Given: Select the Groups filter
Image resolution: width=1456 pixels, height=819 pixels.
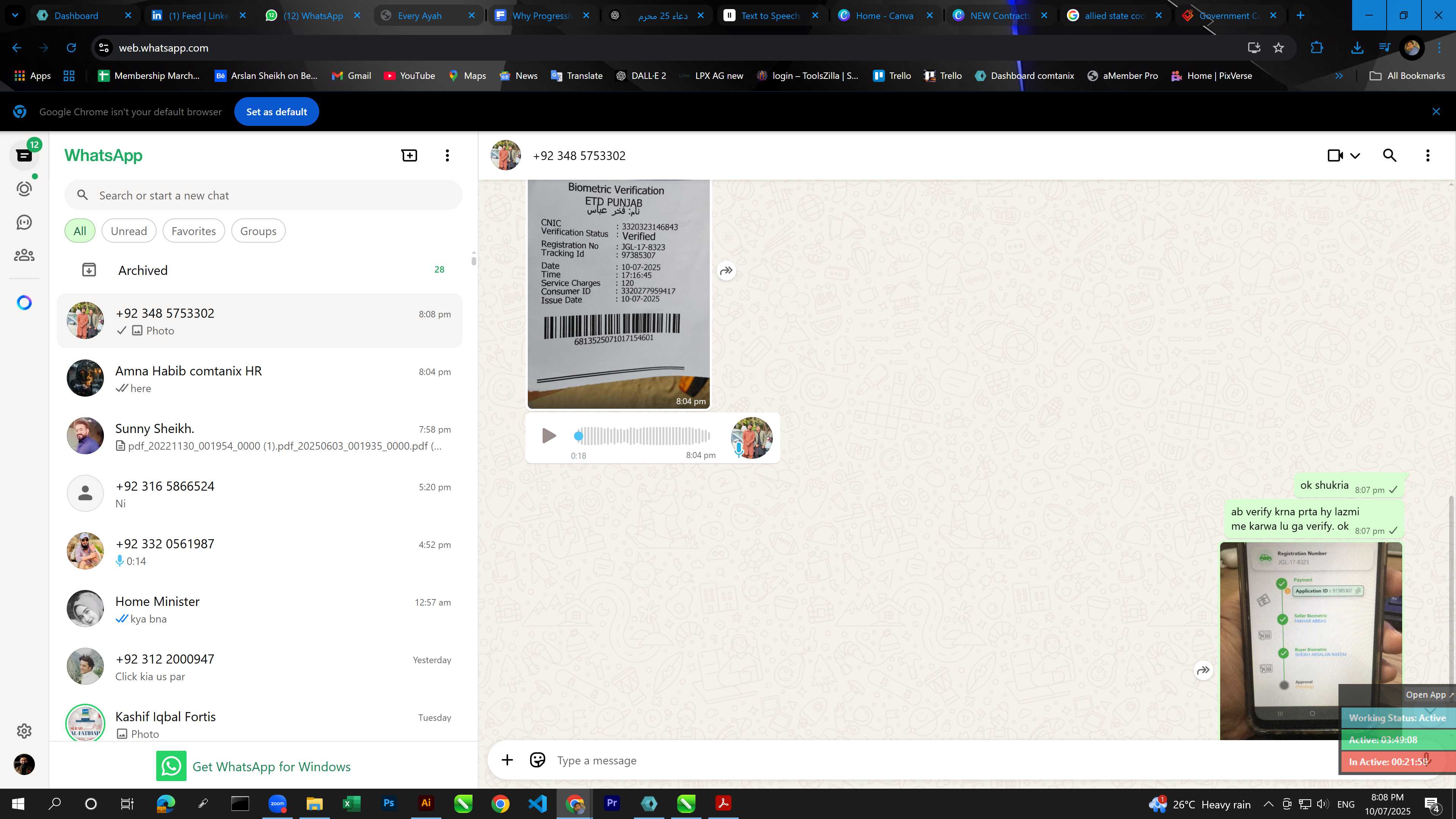Looking at the screenshot, I should pyautogui.click(x=258, y=231).
